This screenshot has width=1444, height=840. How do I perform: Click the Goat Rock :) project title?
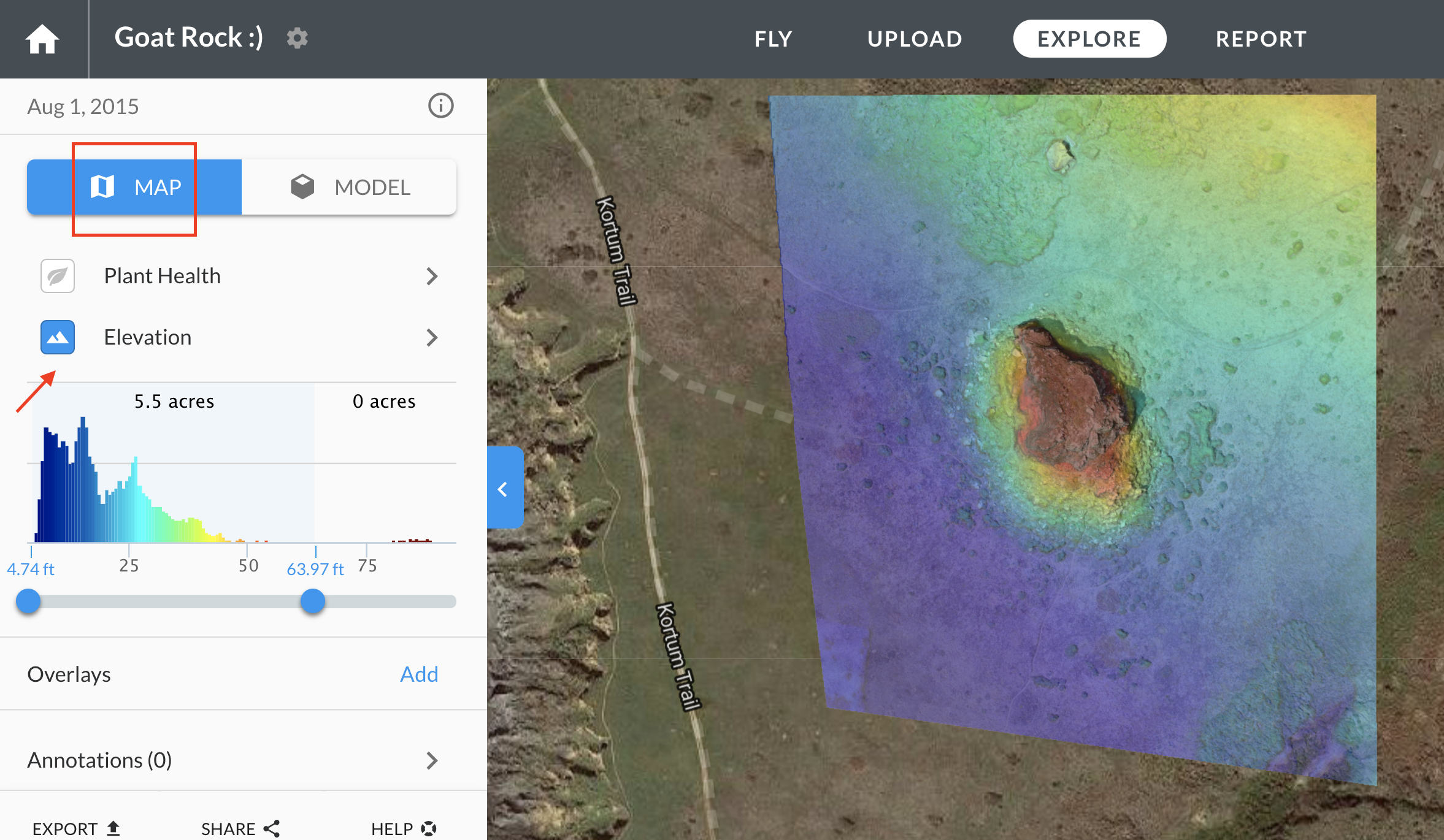[189, 37]
